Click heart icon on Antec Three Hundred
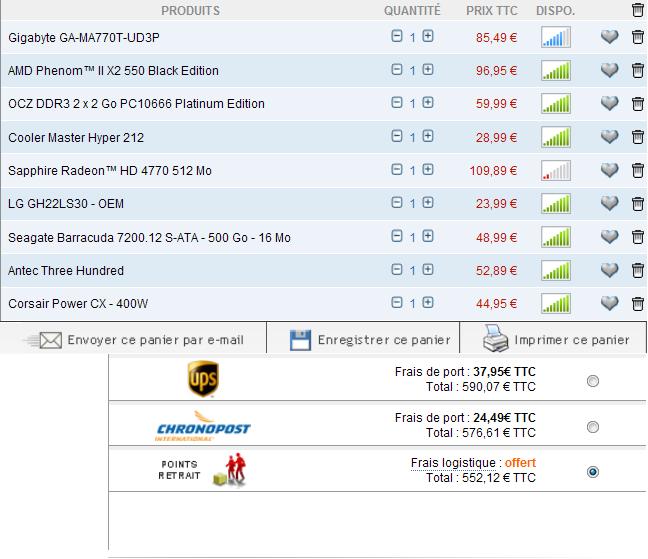The width and height of the screenshot is (648, 559). [x=609, y=270]
